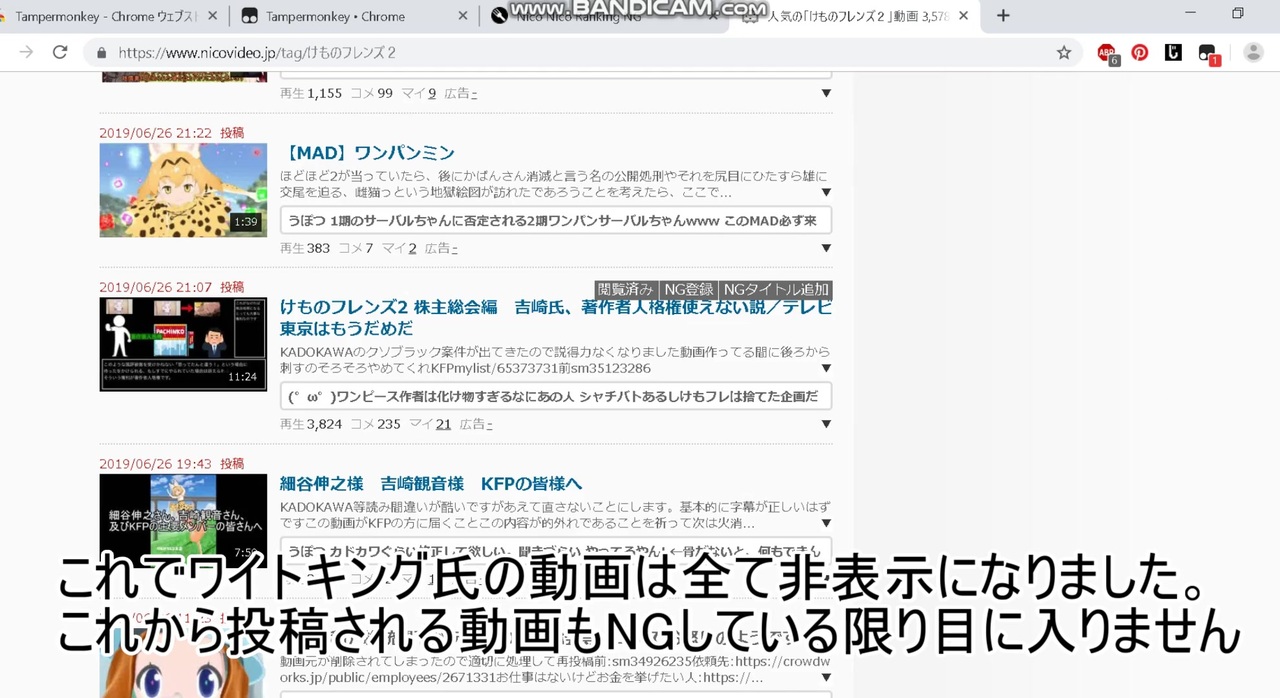Expand the description of 株主総会編 video
The height and width of the screenshot is (698, 1280).
pyautogui.click(x=826, y=368)
